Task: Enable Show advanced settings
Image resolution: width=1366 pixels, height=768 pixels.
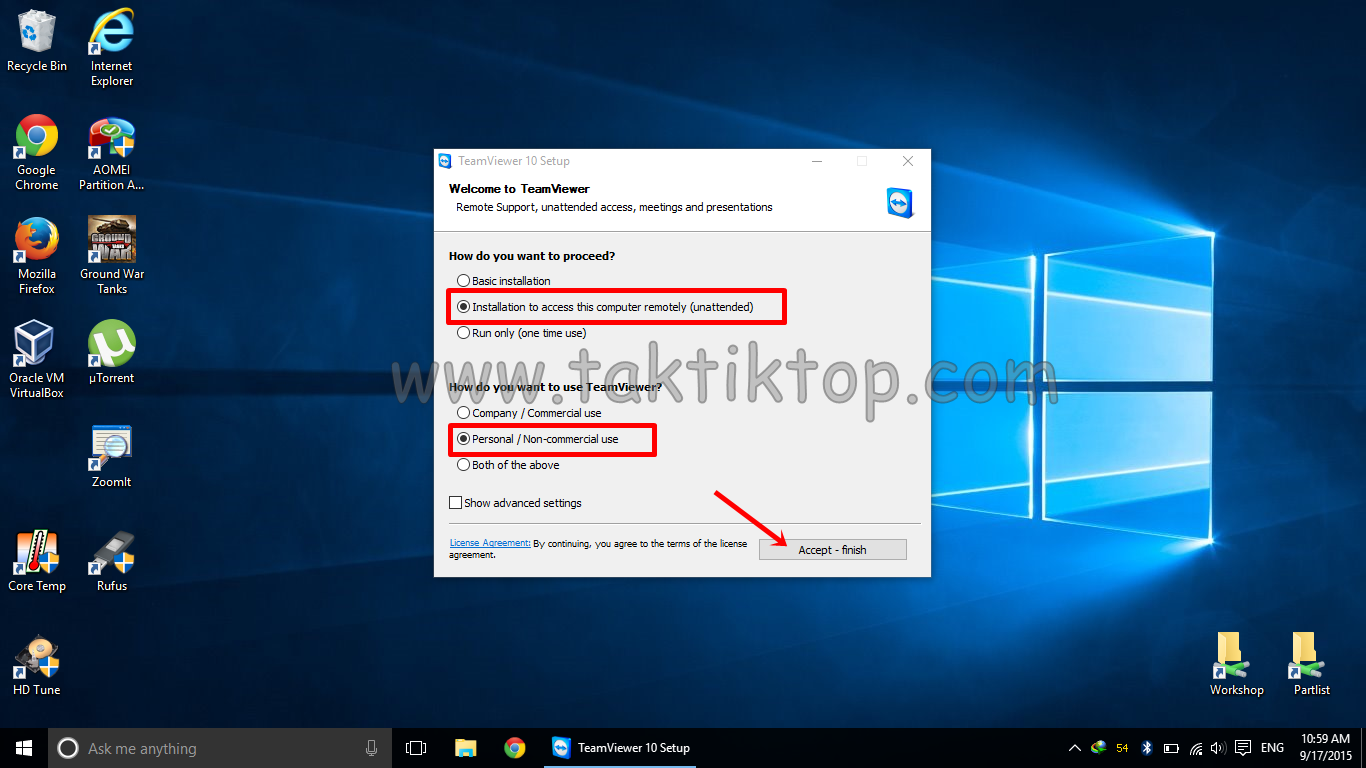Action: point(455,502)
